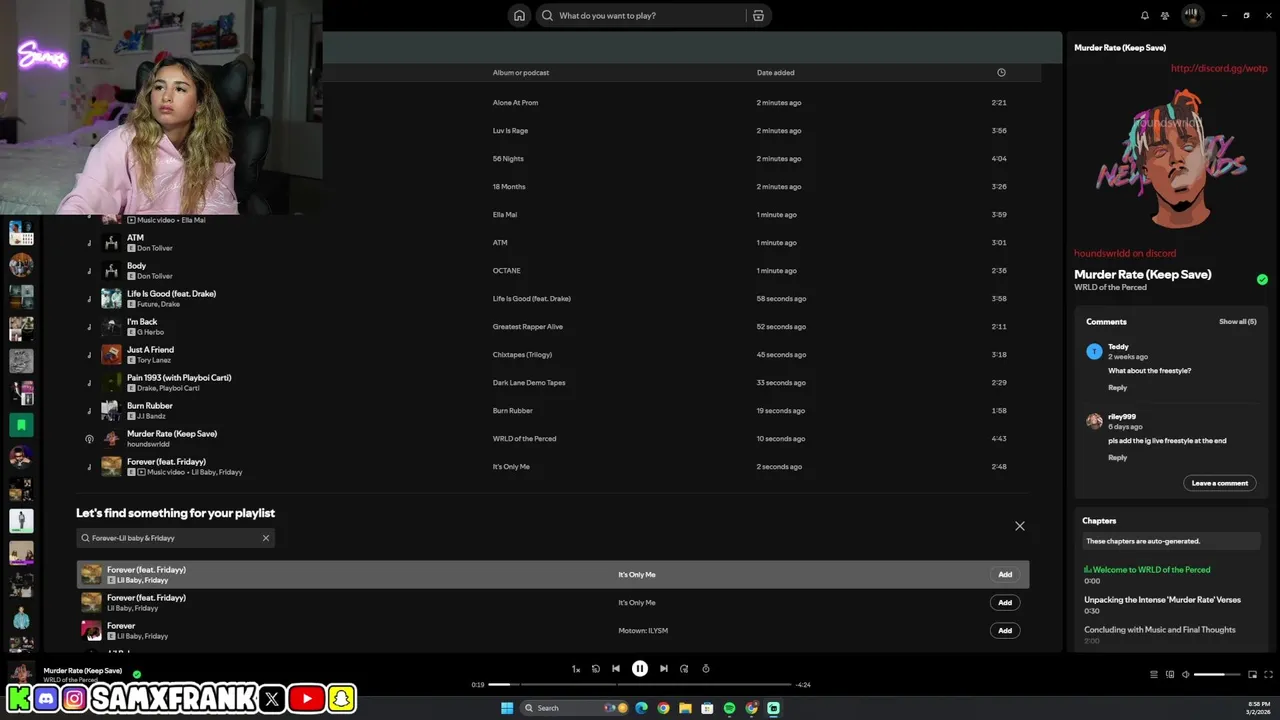Image resolution: width=1280 pixels, height=720 pixels.
Task: Jump to Unpacking the Intense 'Murder Rate' Verses
Action: click(x=1162, y=600)
